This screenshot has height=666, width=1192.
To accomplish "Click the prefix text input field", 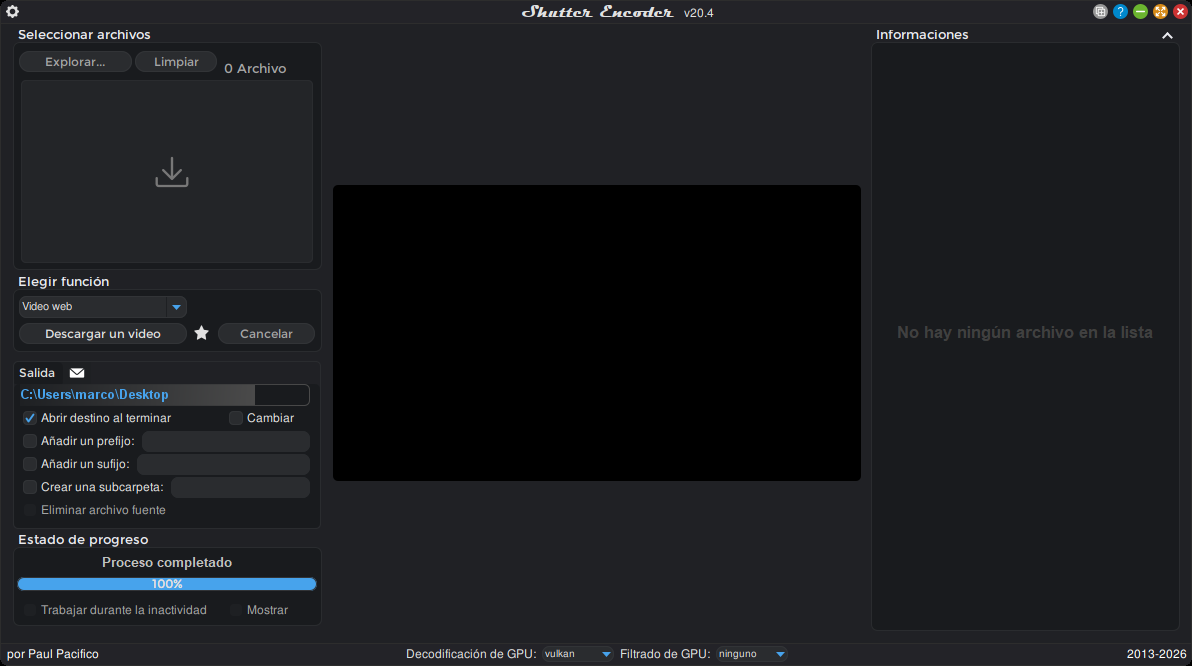I will point(226,441).
